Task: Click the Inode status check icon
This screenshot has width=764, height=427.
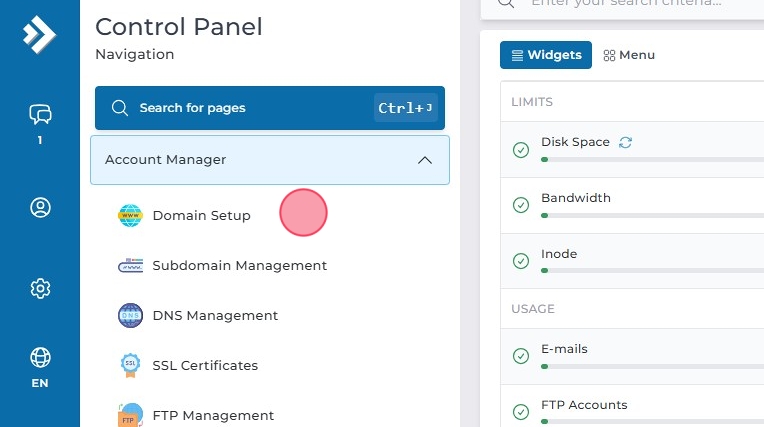Action: [x=521, y=261]
